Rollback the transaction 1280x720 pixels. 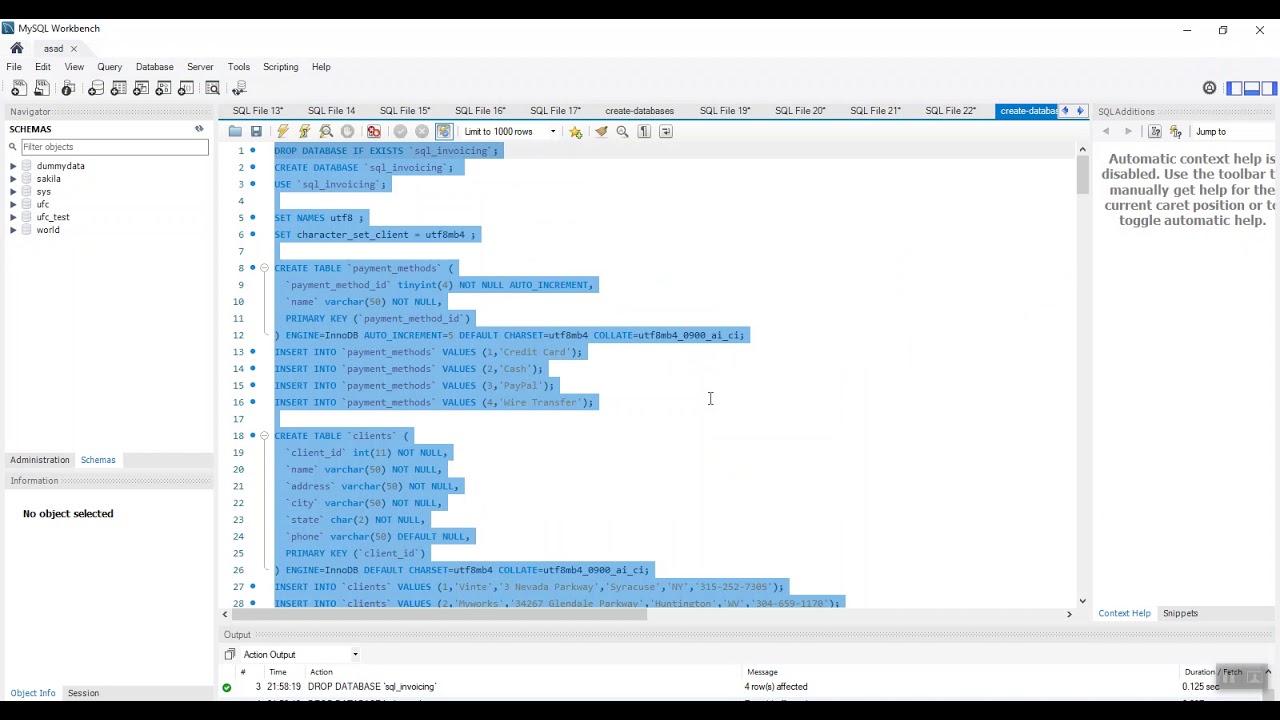[x=422, y=131]
